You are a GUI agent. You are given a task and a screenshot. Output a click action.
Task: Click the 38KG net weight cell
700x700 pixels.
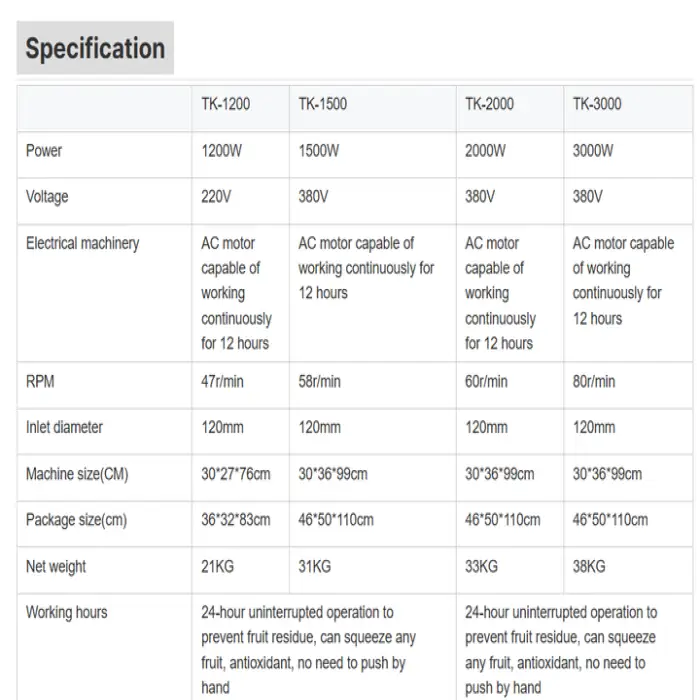point(589,567)
